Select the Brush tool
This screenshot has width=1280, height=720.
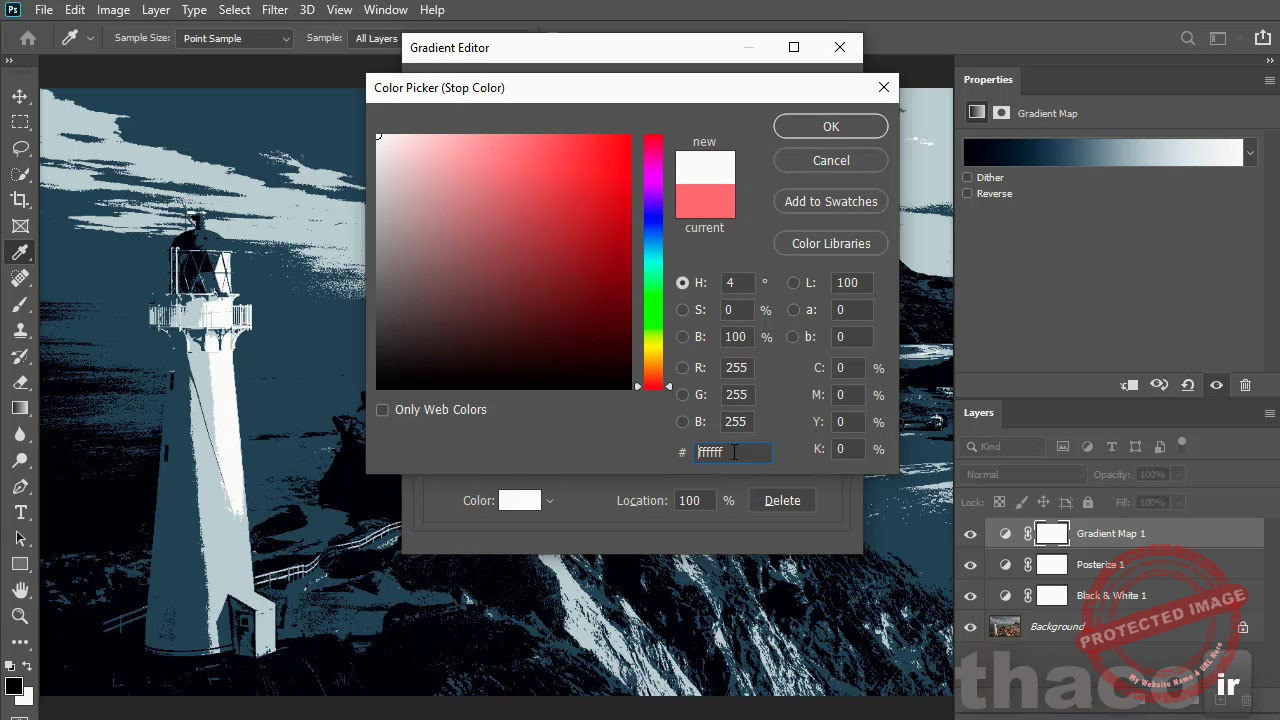tap(21, 304)
